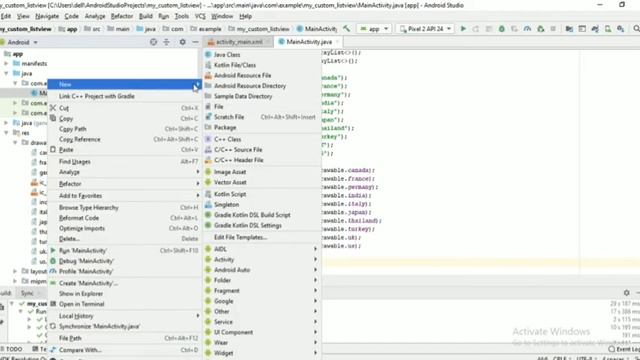Select Singleton template
The height and width of the screenshot is (360, 640).
click(262, 204)
